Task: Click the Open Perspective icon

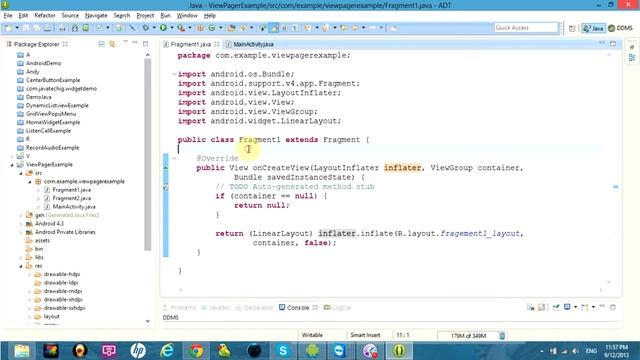Action: coord(572,28)
